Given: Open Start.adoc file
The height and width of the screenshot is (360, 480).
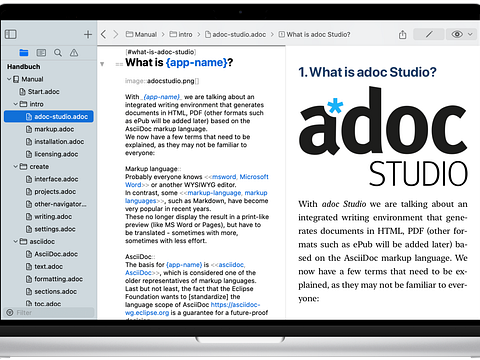Looking at the screenshot, I should tap(39, 92).
